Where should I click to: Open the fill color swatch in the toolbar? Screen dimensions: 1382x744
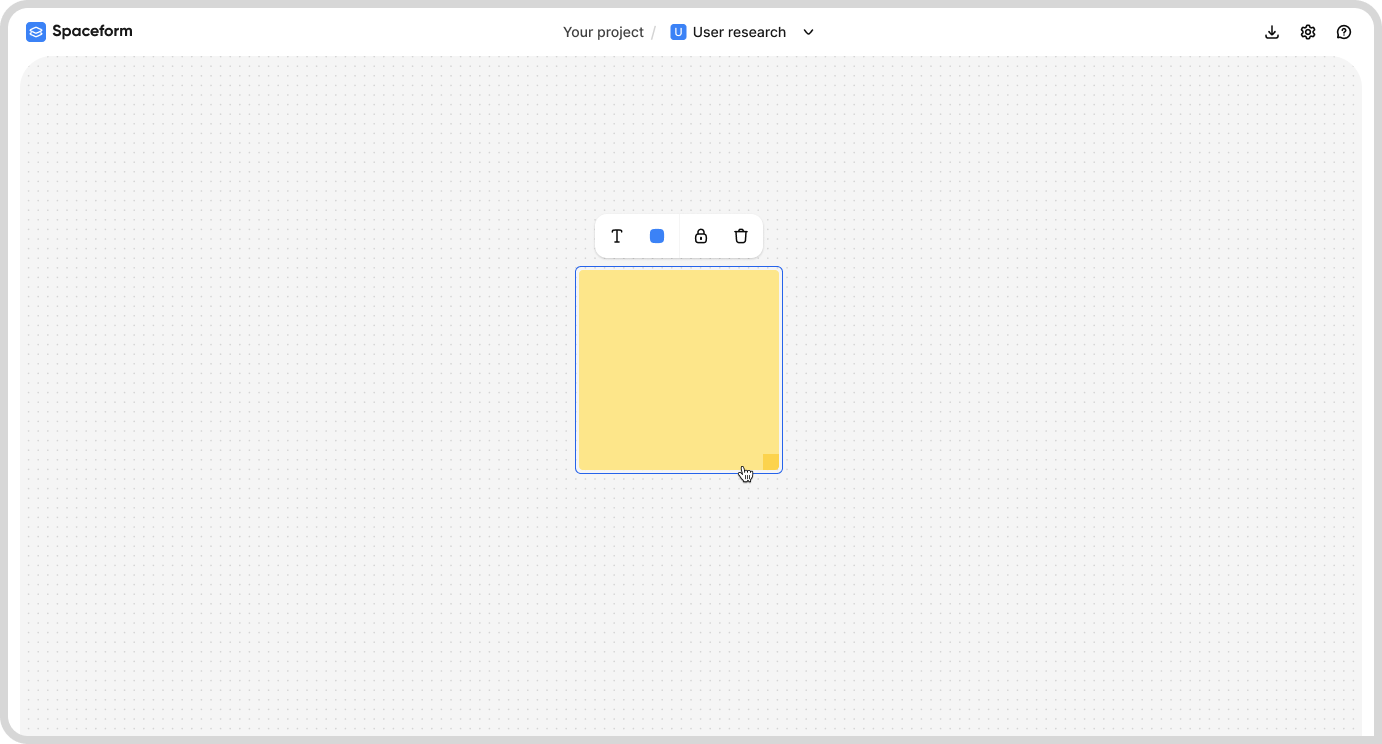[x=658, y=236]
